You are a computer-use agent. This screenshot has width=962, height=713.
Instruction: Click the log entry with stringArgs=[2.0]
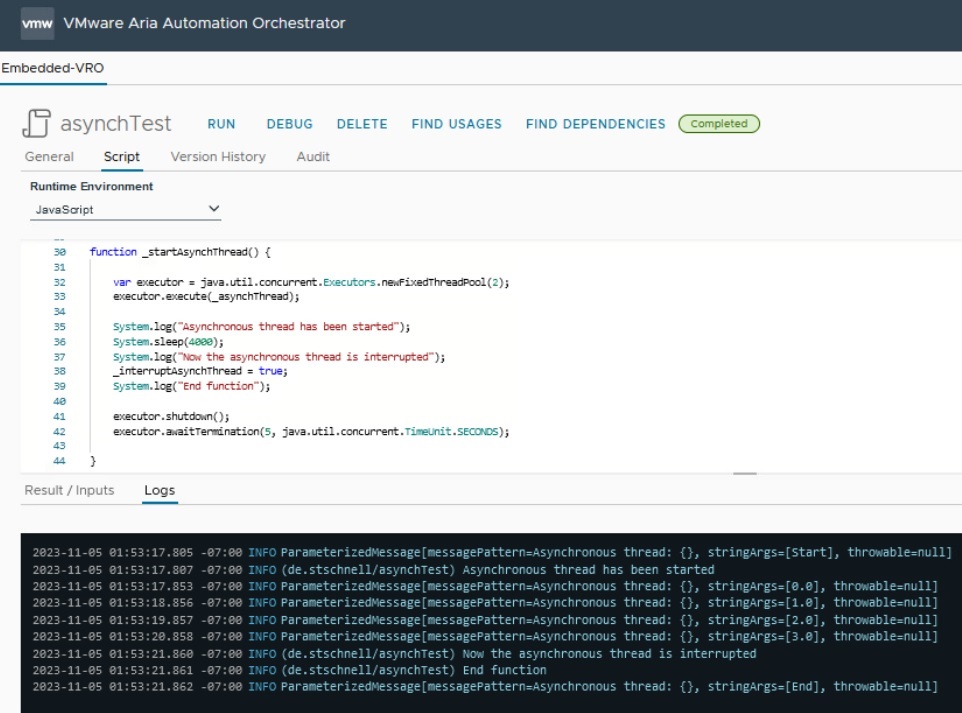(485, 620)
